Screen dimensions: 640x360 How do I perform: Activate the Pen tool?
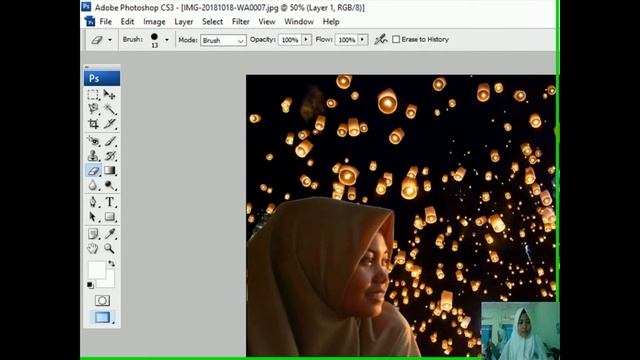coord(93,202)
